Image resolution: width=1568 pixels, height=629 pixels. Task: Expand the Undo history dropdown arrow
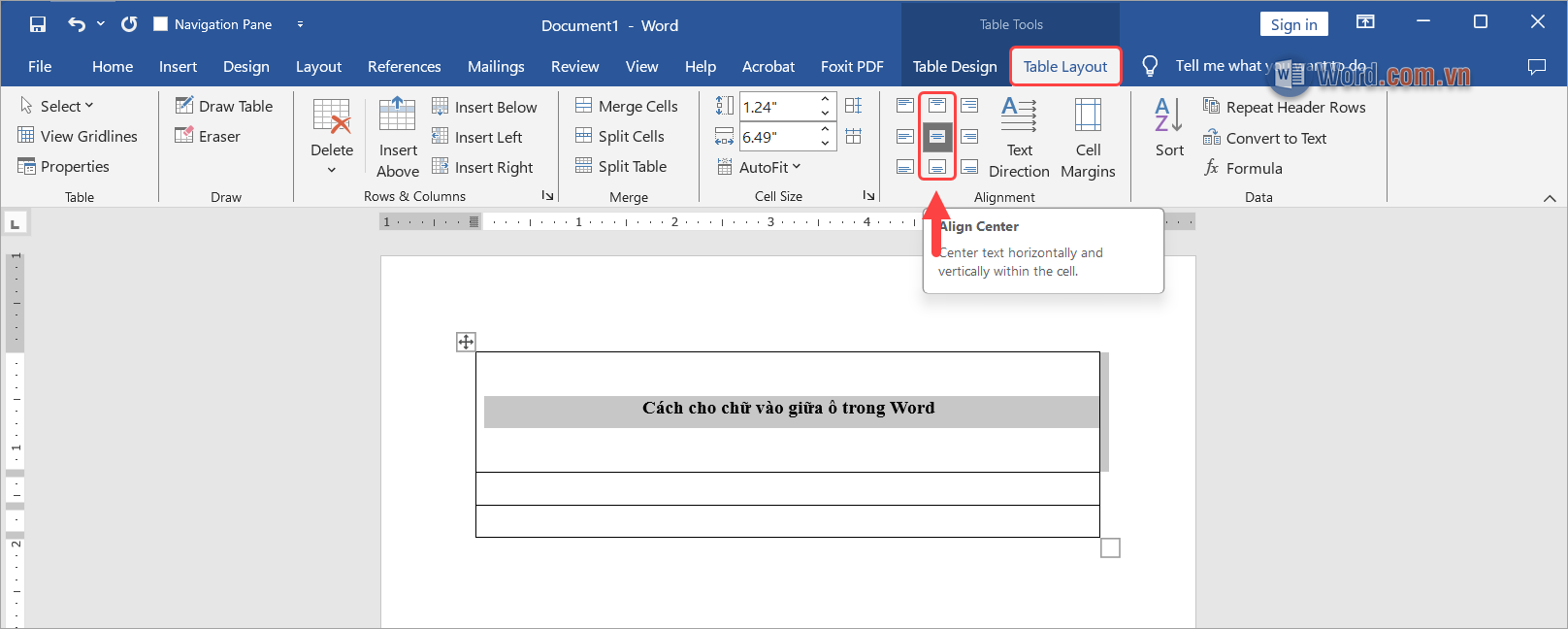[101, 24]
